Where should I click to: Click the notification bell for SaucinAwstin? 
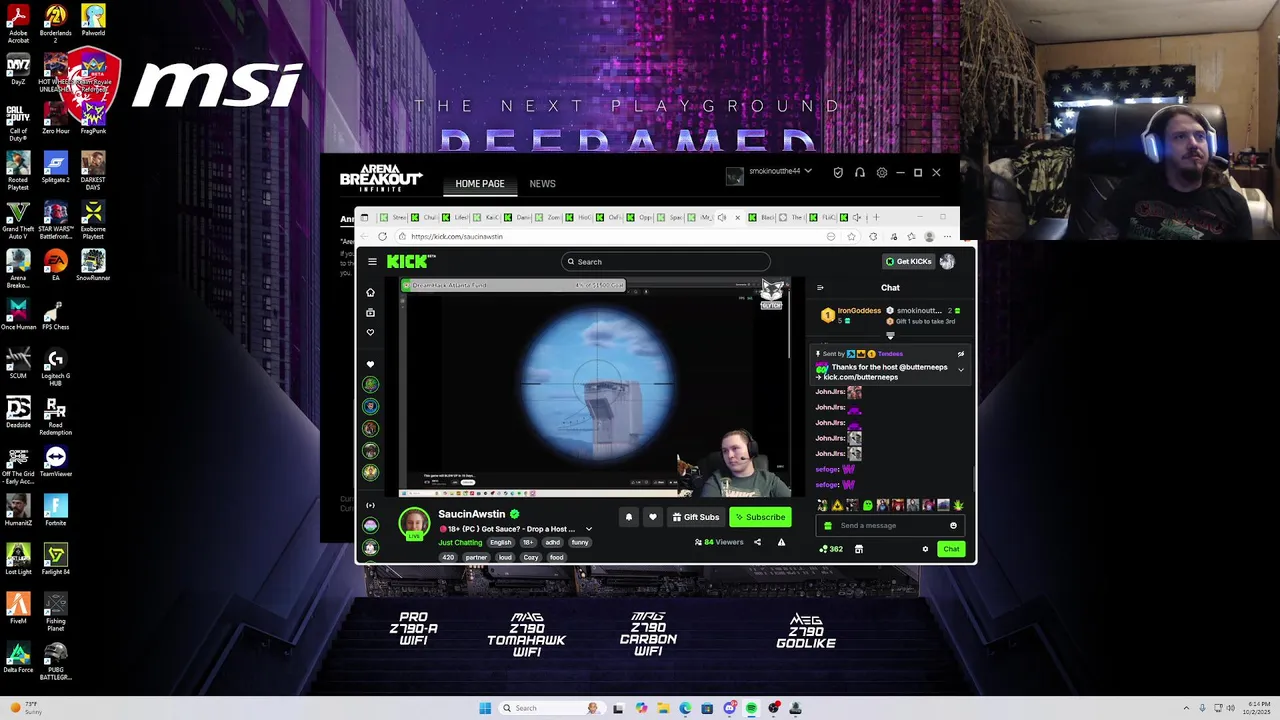[x=629, y=517]
